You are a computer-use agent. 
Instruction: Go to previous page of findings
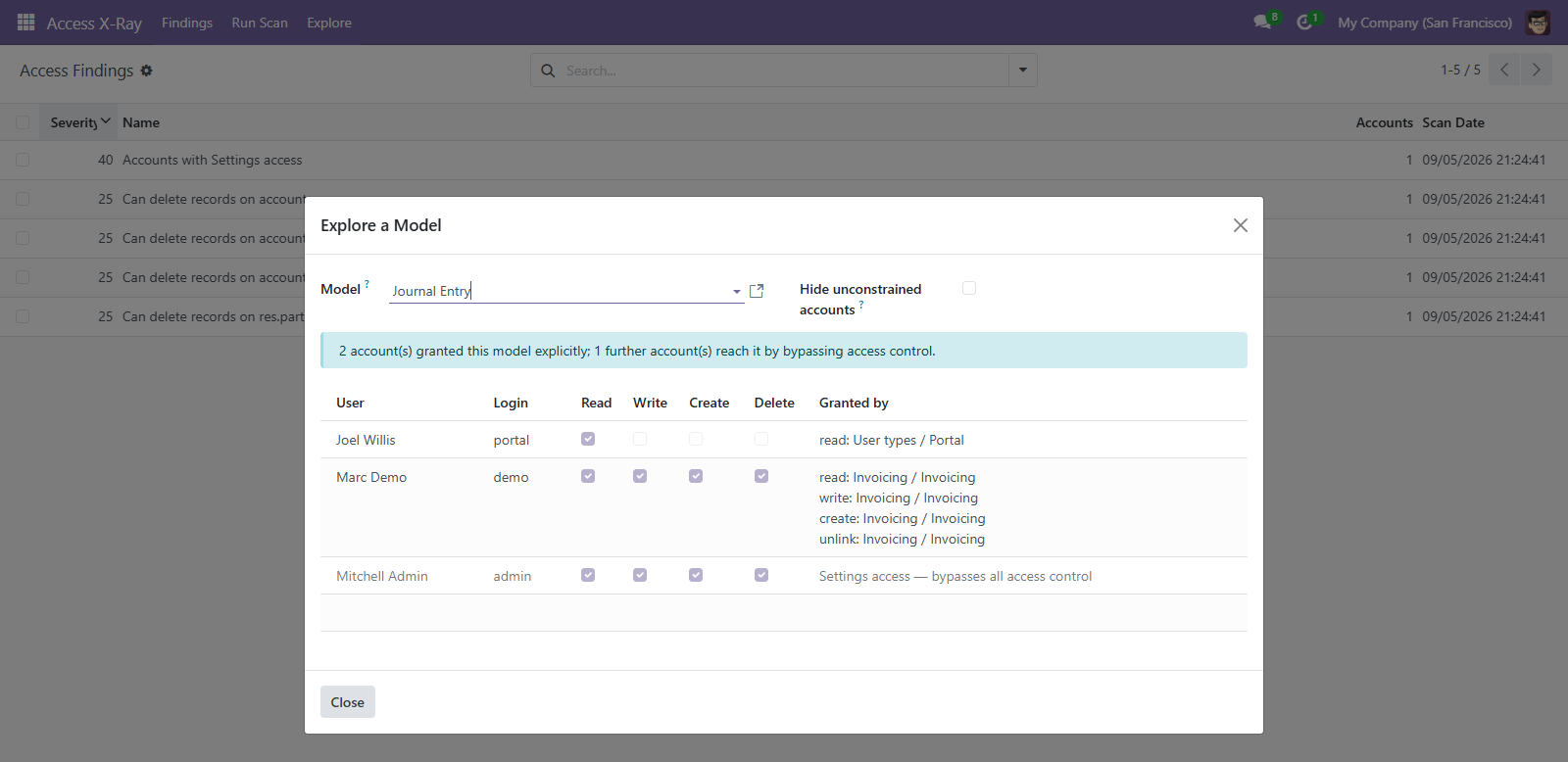(1504, 70)
